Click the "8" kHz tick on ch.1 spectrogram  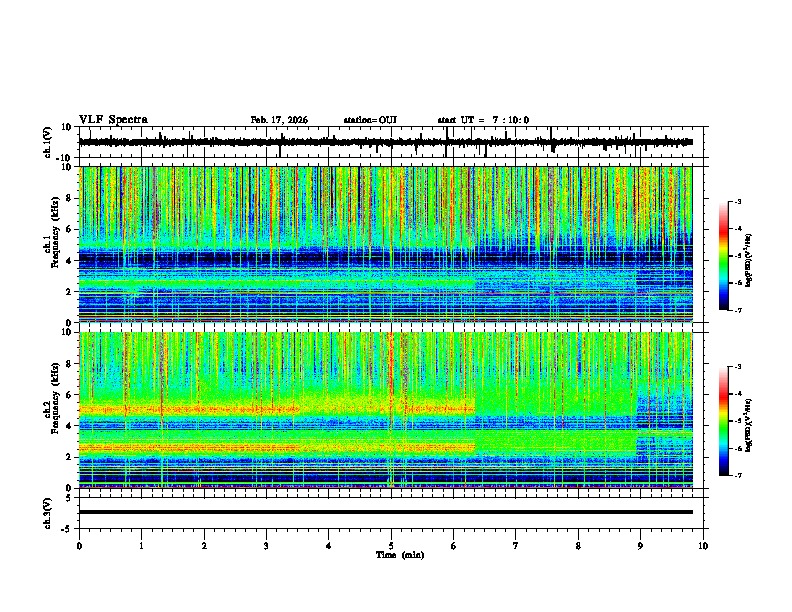(x=70, y=198)
